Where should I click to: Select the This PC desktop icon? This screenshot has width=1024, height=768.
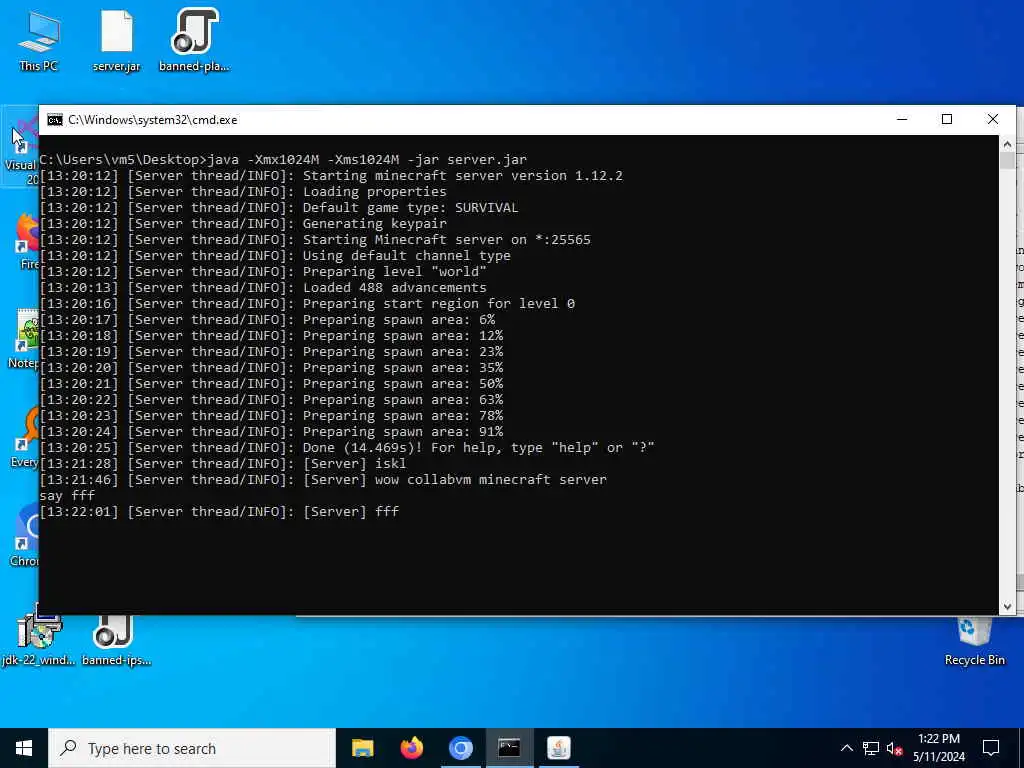tap(39, 40)
